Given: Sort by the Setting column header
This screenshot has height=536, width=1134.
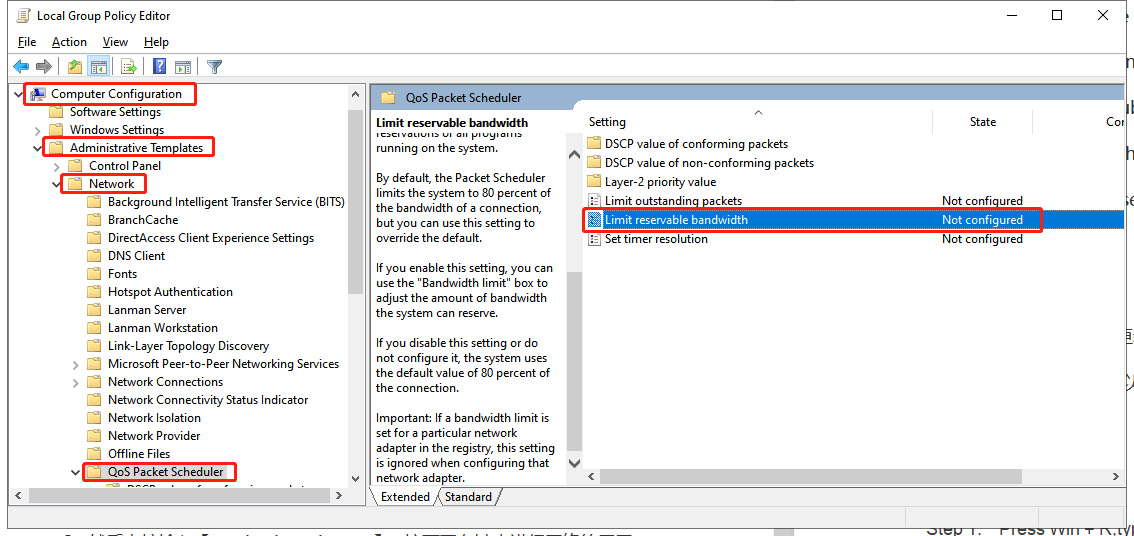Looking at the screenshot, I should coord(758,122).
